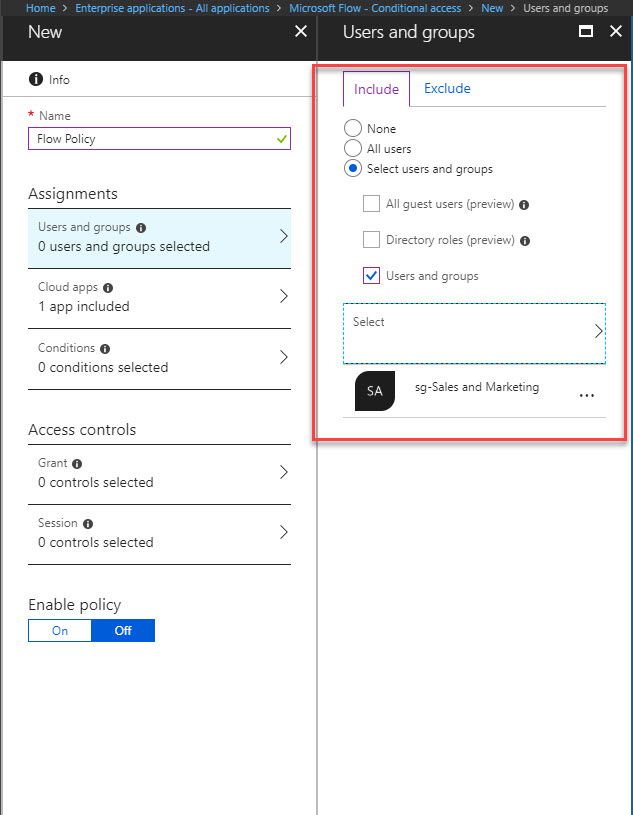This screenshot has height=815, width=633.
Task: Click info icon beside Users and groups assignment
Action: [141, 228]
